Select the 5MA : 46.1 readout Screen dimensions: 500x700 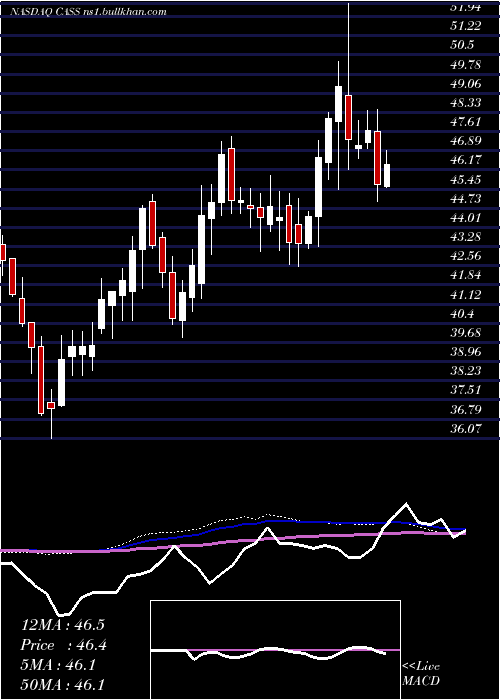(58, 665)
